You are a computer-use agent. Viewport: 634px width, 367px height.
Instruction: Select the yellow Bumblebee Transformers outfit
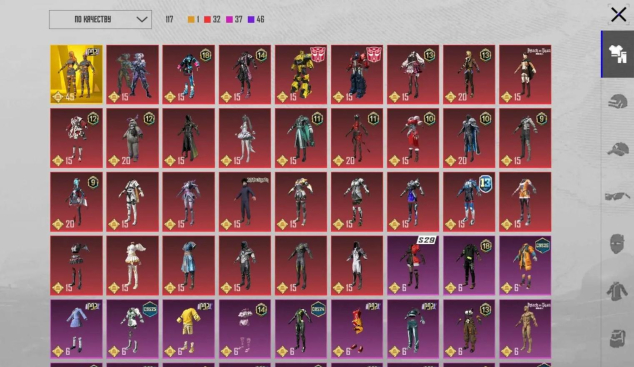pyautogui.click(x=301, y=74)
